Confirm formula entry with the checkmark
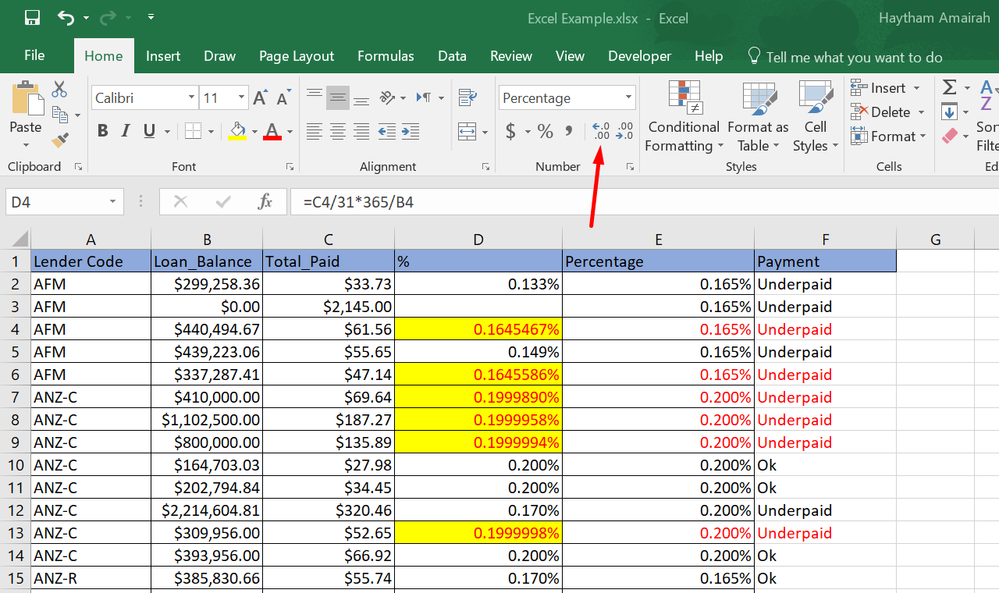The image size is (999, 593). pyautogui.click(x=223, y=202)
